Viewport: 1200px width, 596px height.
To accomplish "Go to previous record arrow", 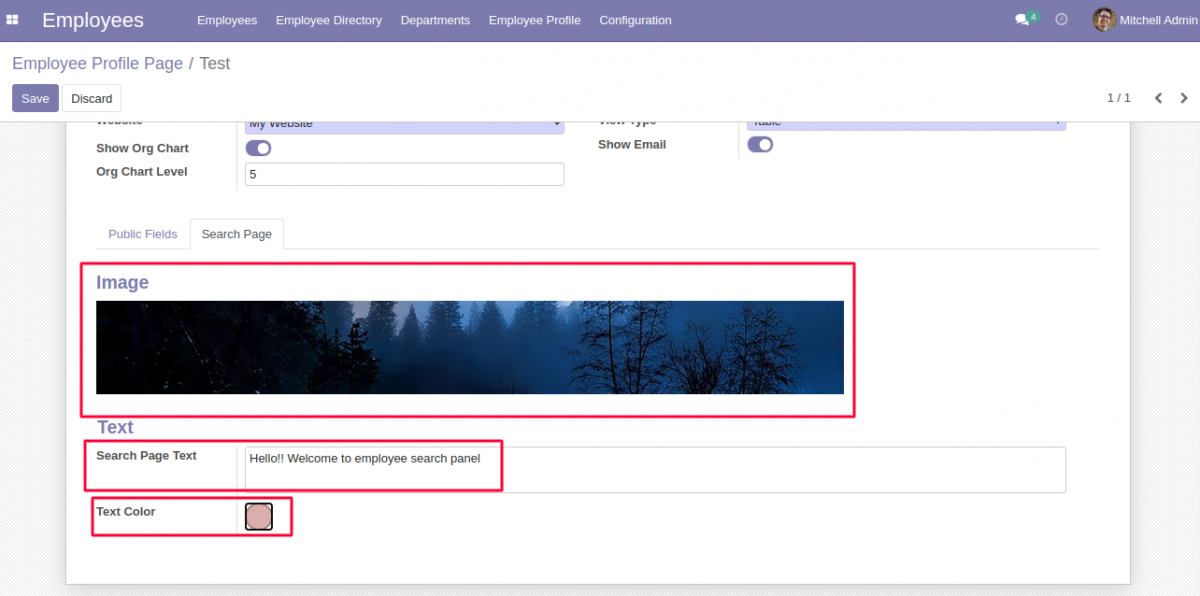I will pyautogui.click(x=1158, y=98).
